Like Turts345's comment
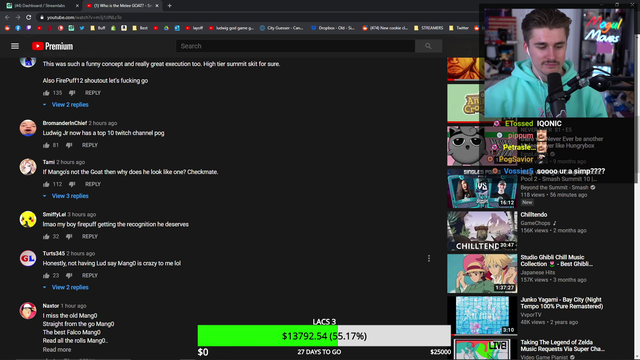640x360 pixels. click(x=46, y=276)
